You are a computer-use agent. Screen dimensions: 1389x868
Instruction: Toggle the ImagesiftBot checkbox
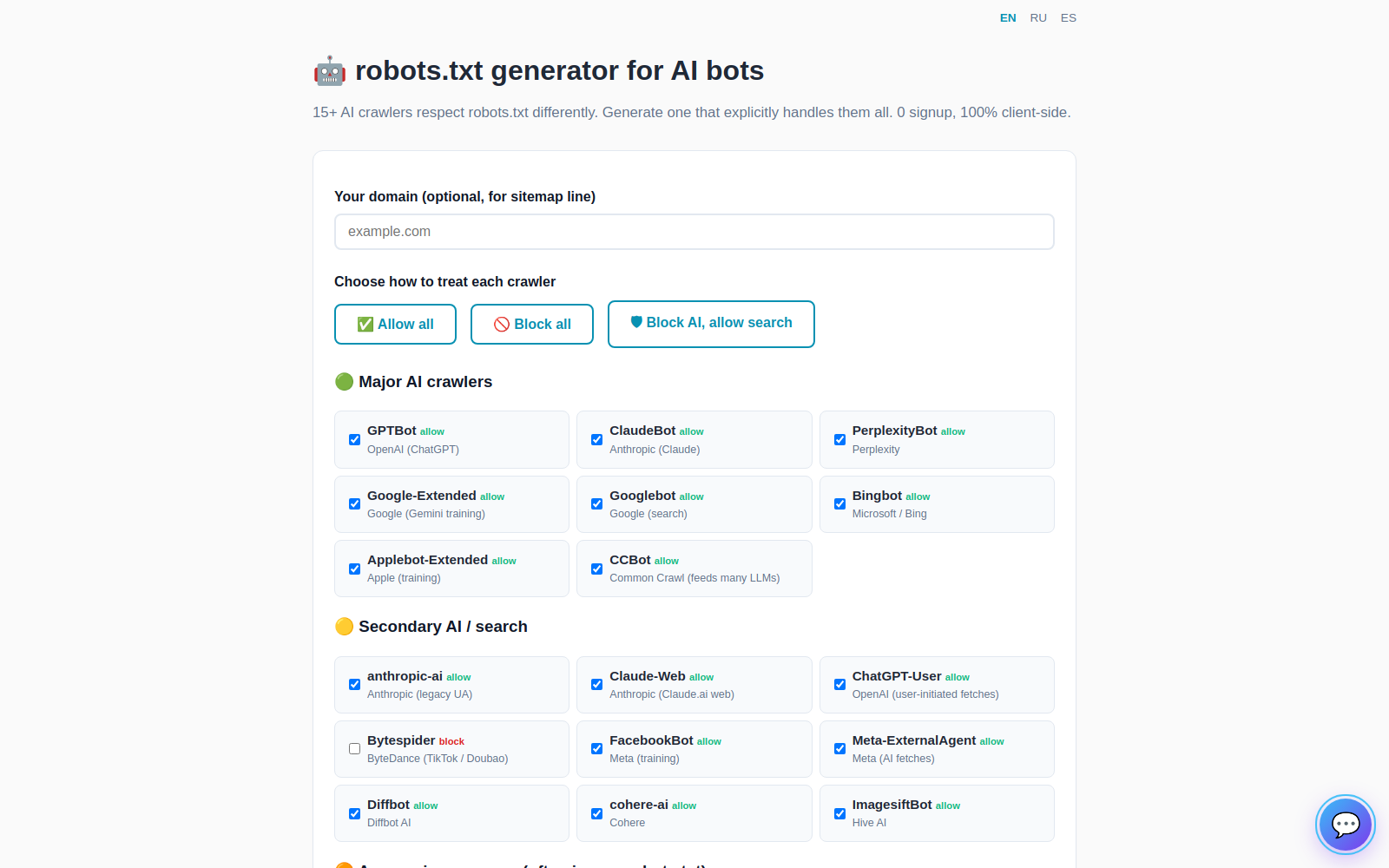pos(839,813)
